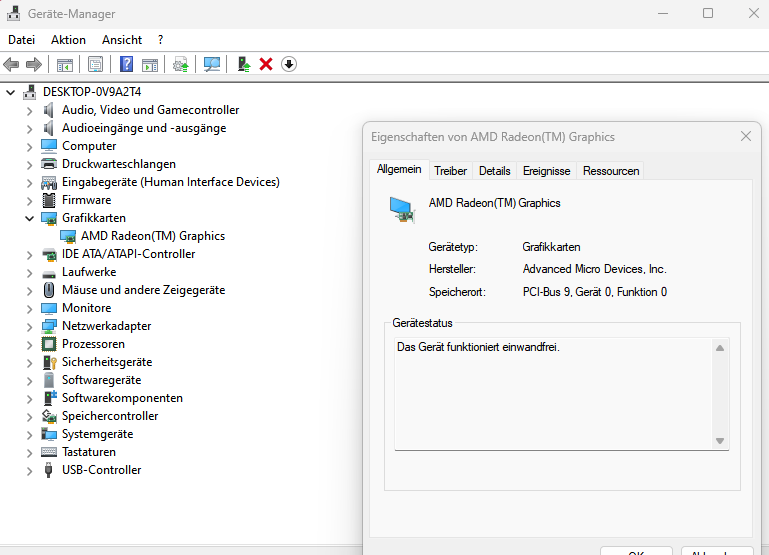Select the Netzwerkadapter label
The height and width of the screenshot is (555, 769).
(106, 326)
